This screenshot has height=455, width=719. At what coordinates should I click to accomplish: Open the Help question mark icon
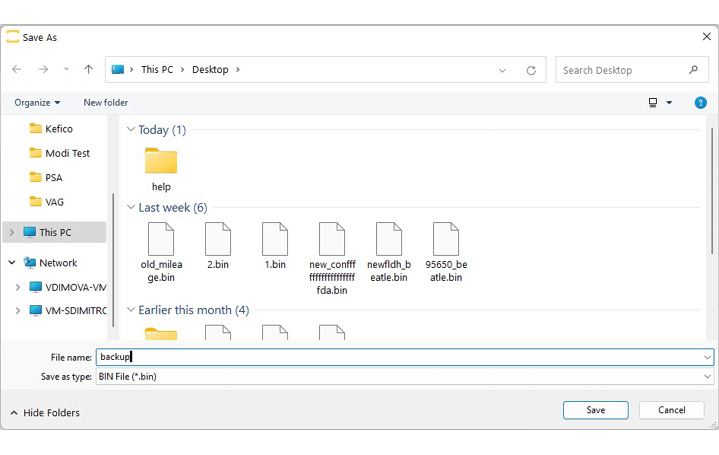[x=700, y=103]
